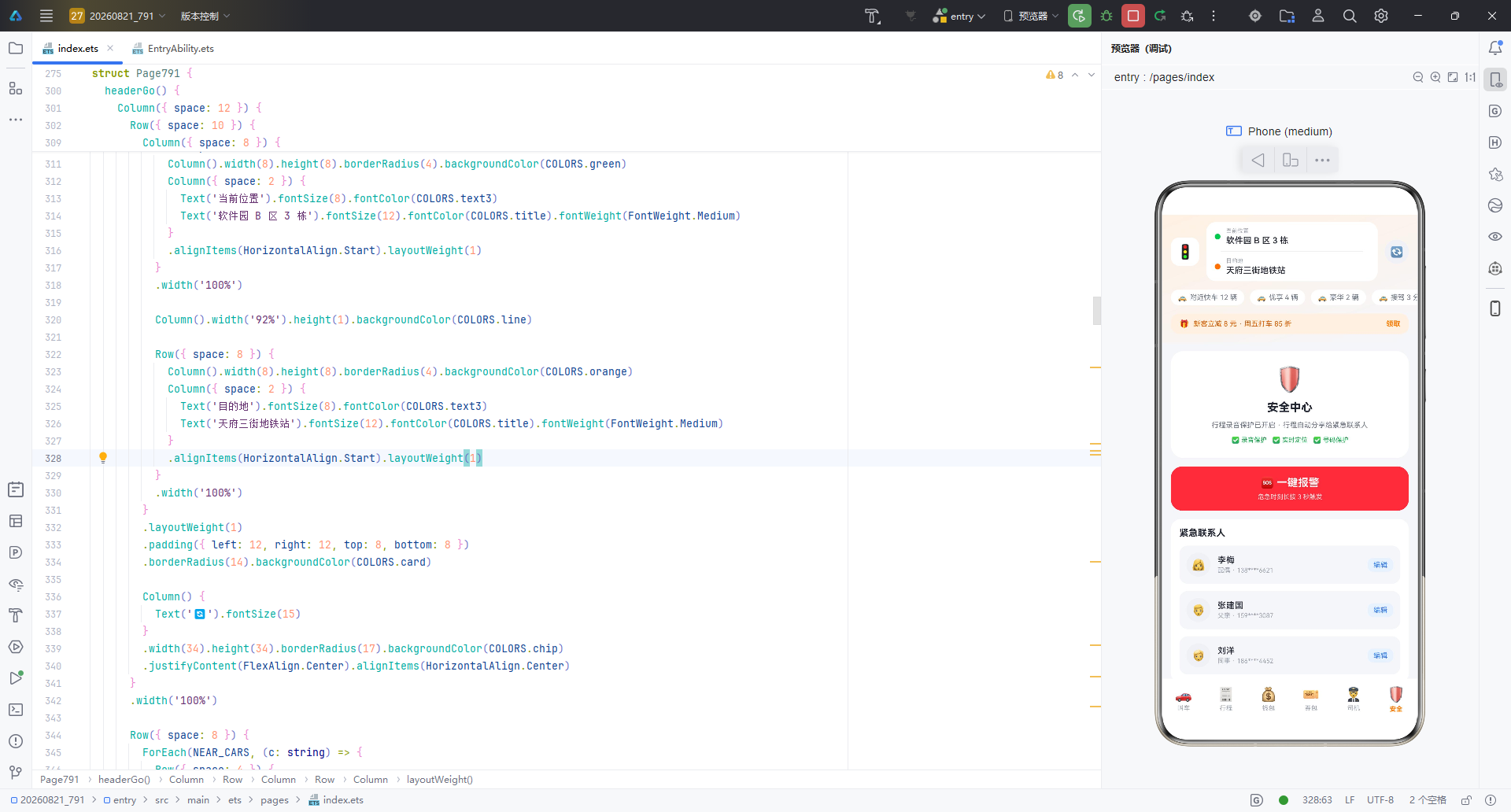
Task: Click the 附近快车 12 辆 chip
Action: tap(1208, 297)
